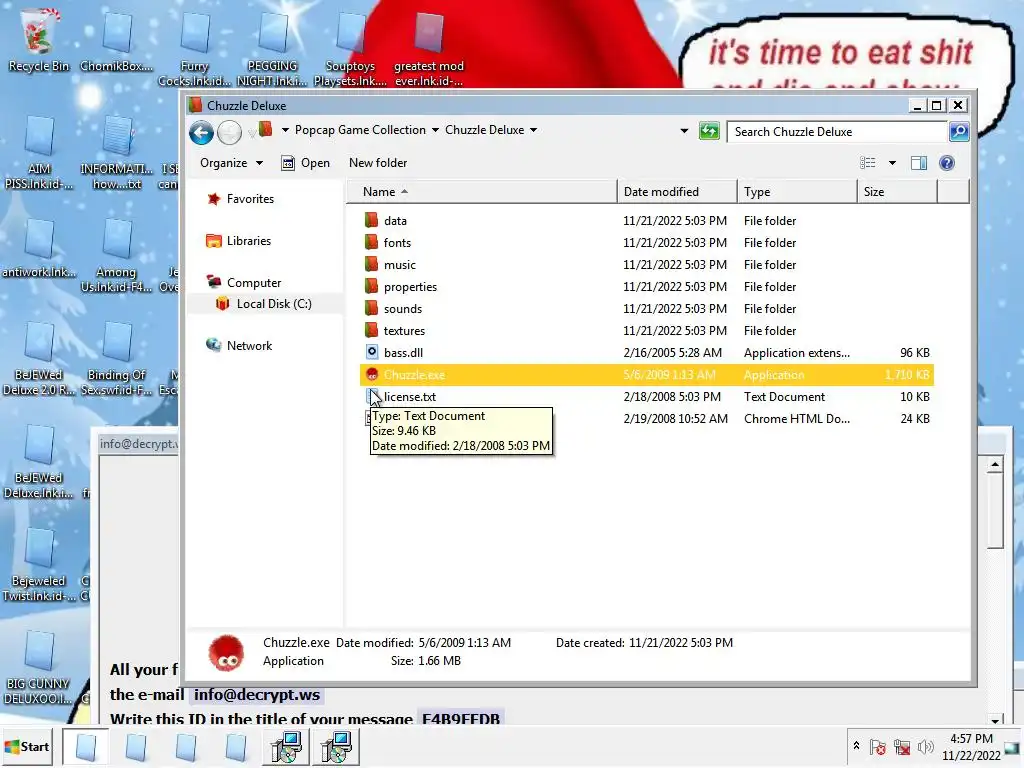Select license.txt file name
The height and width of the screenshot is (768, 1024).
(409, 396)
